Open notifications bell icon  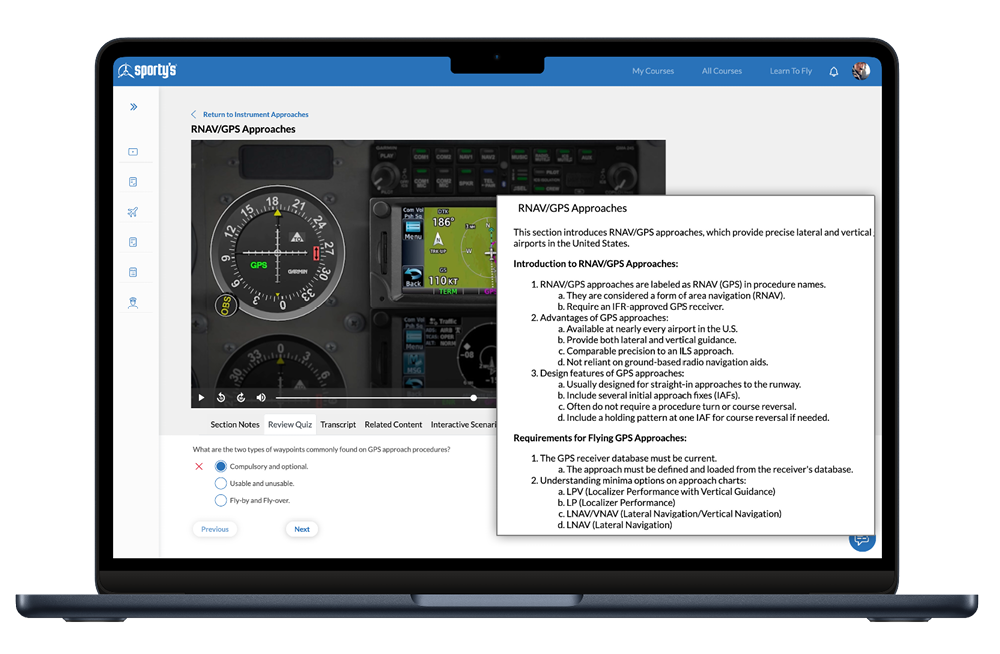(x=834, y=72)
